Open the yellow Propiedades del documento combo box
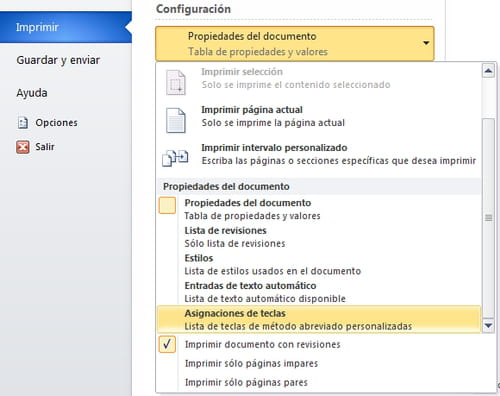Screen dimensions: 500x396 click(x=295, y=44)
